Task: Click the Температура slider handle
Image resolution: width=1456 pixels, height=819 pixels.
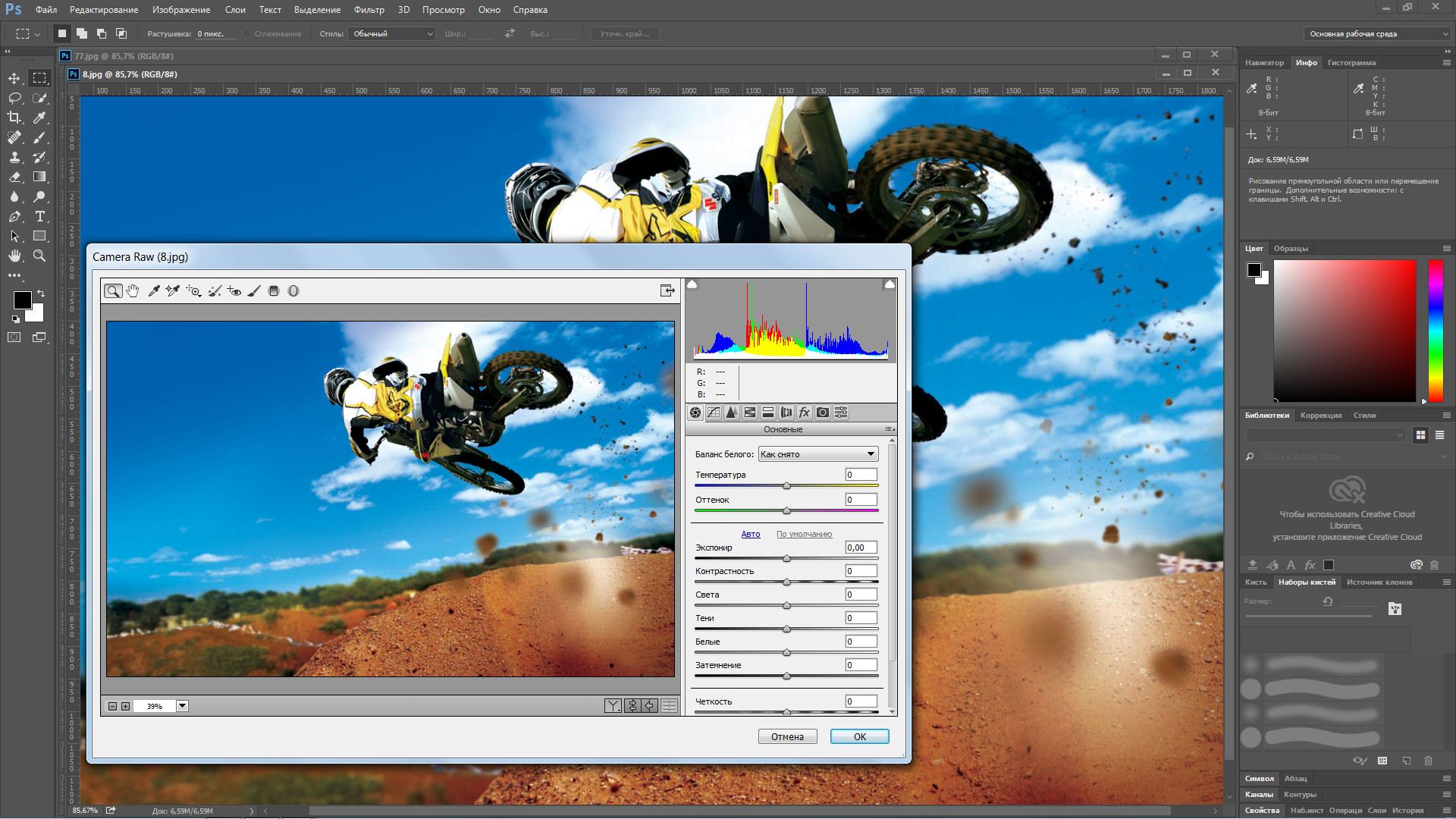Action: (786, 486)
